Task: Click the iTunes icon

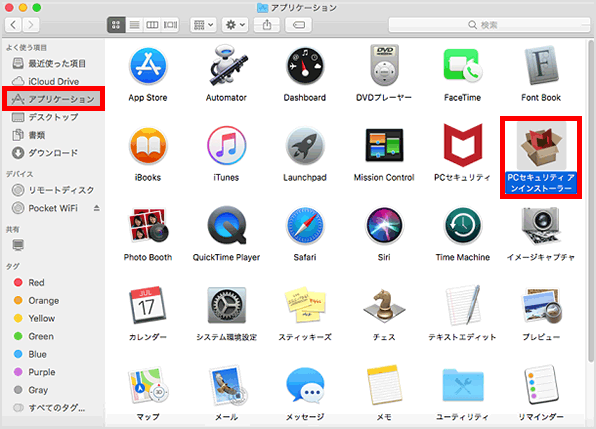Action: click(227, 146)
